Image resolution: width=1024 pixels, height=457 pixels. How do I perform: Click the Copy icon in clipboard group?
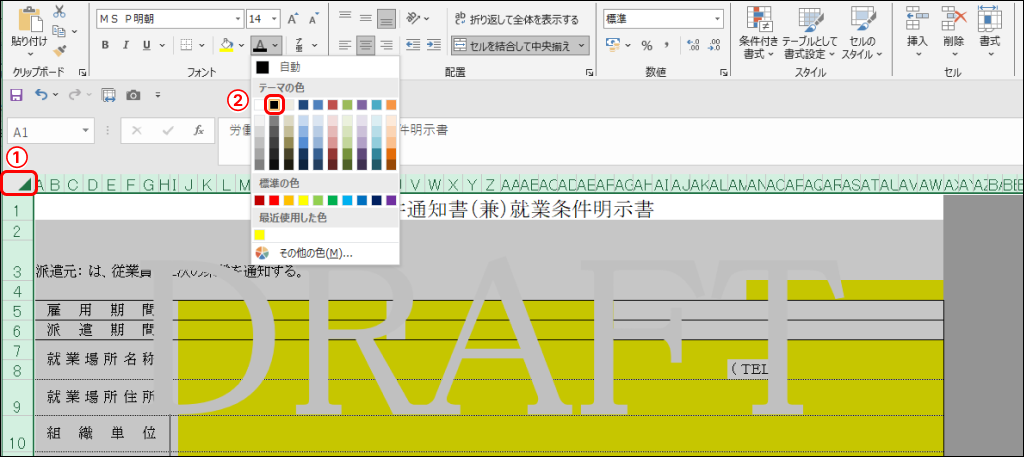point(59,30)
